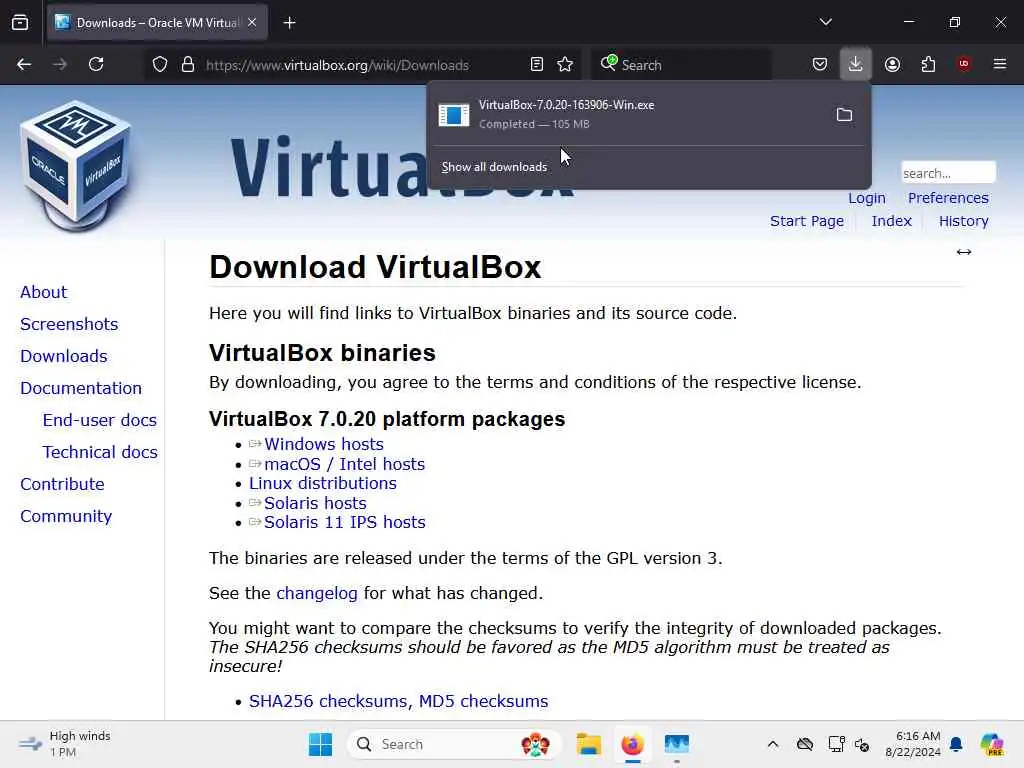This screenshot has width=1024, height=768.
Task: Open the changelog link
Action: click(317, 593)
